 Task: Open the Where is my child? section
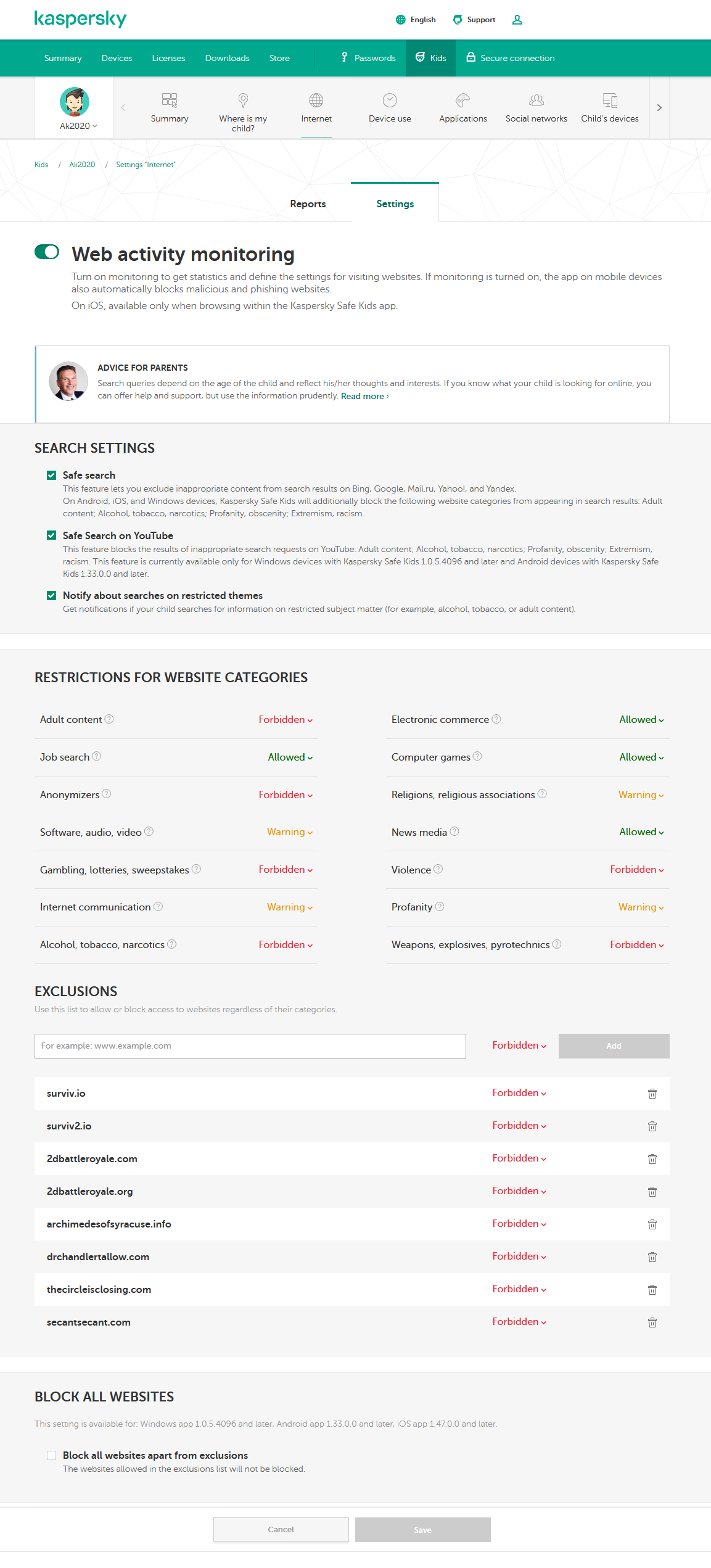(x=243, y=112)
